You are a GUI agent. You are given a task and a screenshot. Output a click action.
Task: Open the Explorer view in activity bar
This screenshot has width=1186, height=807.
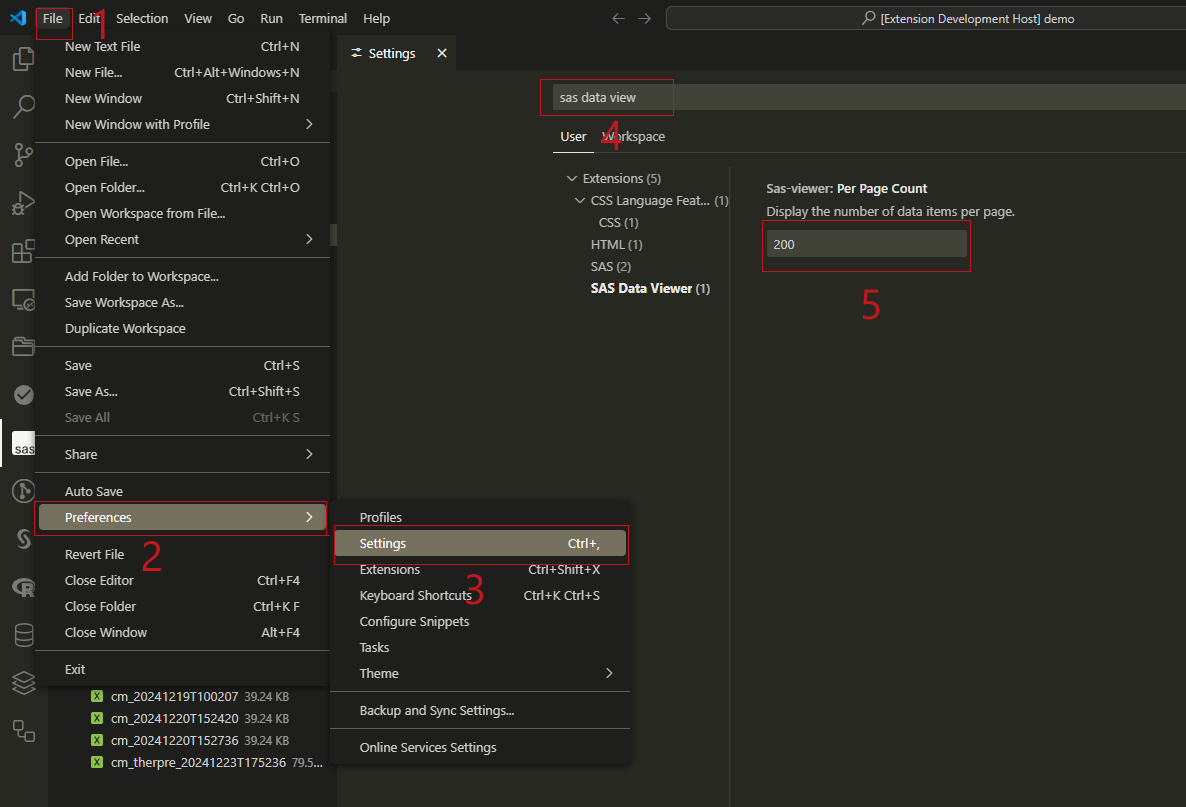coord(23,58)
